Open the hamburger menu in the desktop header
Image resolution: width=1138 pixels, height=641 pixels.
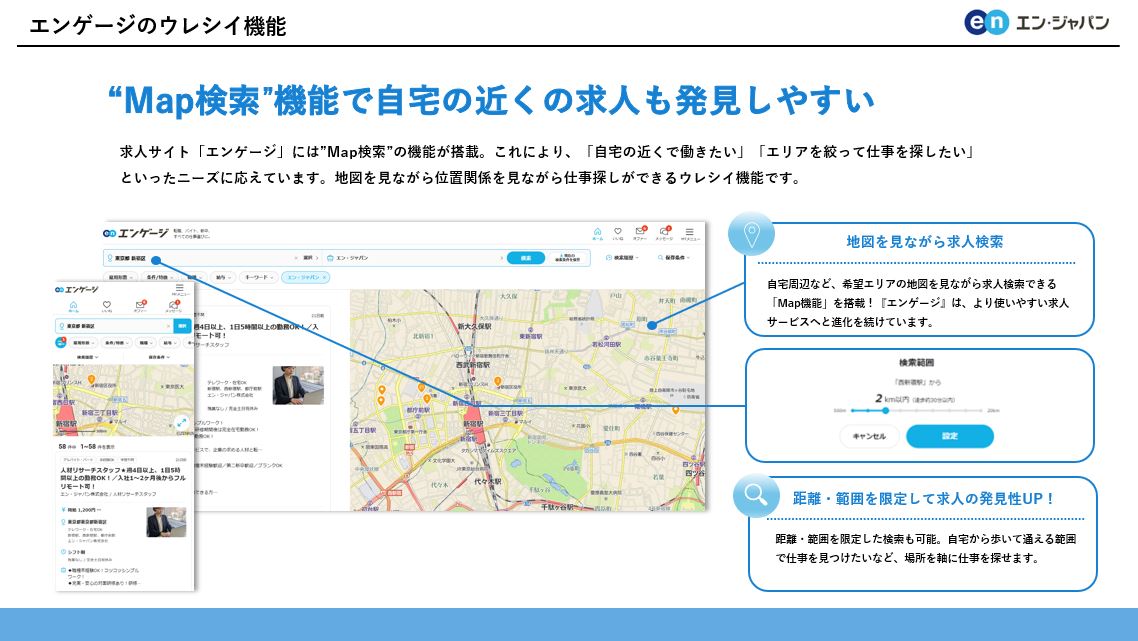689,232
